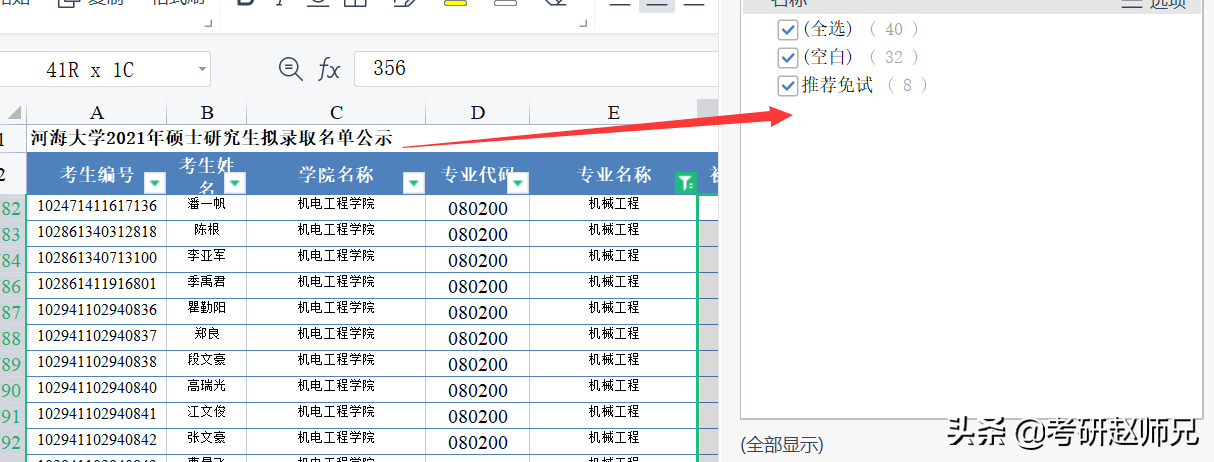Click the formula bar containing 356

pos(535,68)
